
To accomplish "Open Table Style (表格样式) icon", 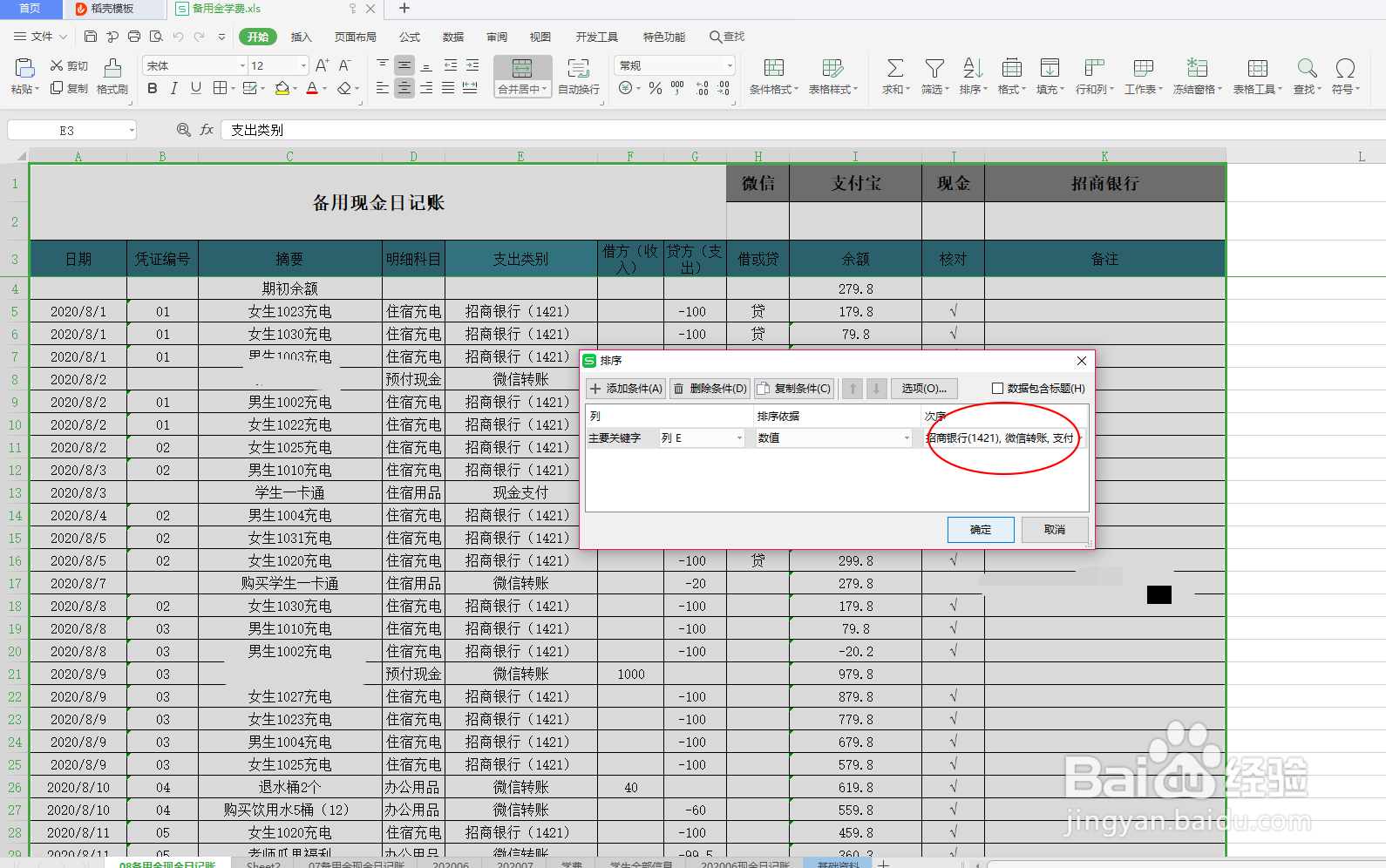I will click(832, 69).
